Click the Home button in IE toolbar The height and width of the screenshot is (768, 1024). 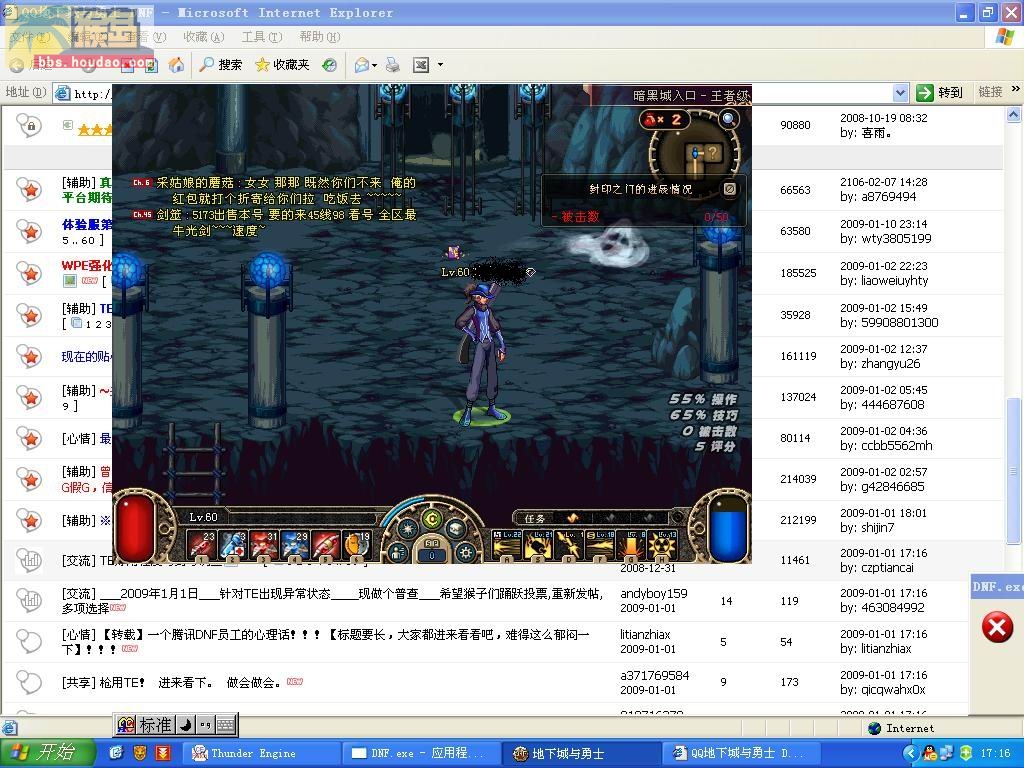[x=176, y=65]
